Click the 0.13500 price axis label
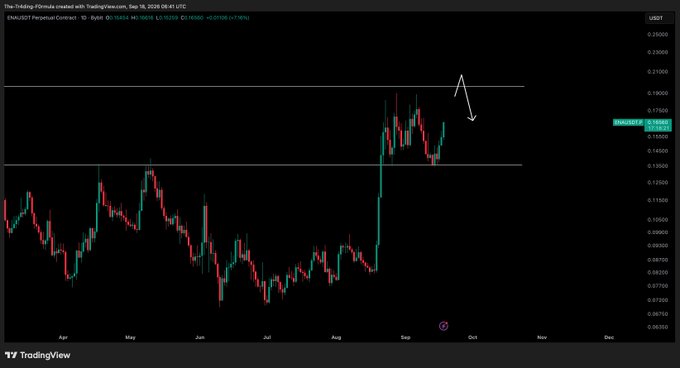 pos(657,166)
